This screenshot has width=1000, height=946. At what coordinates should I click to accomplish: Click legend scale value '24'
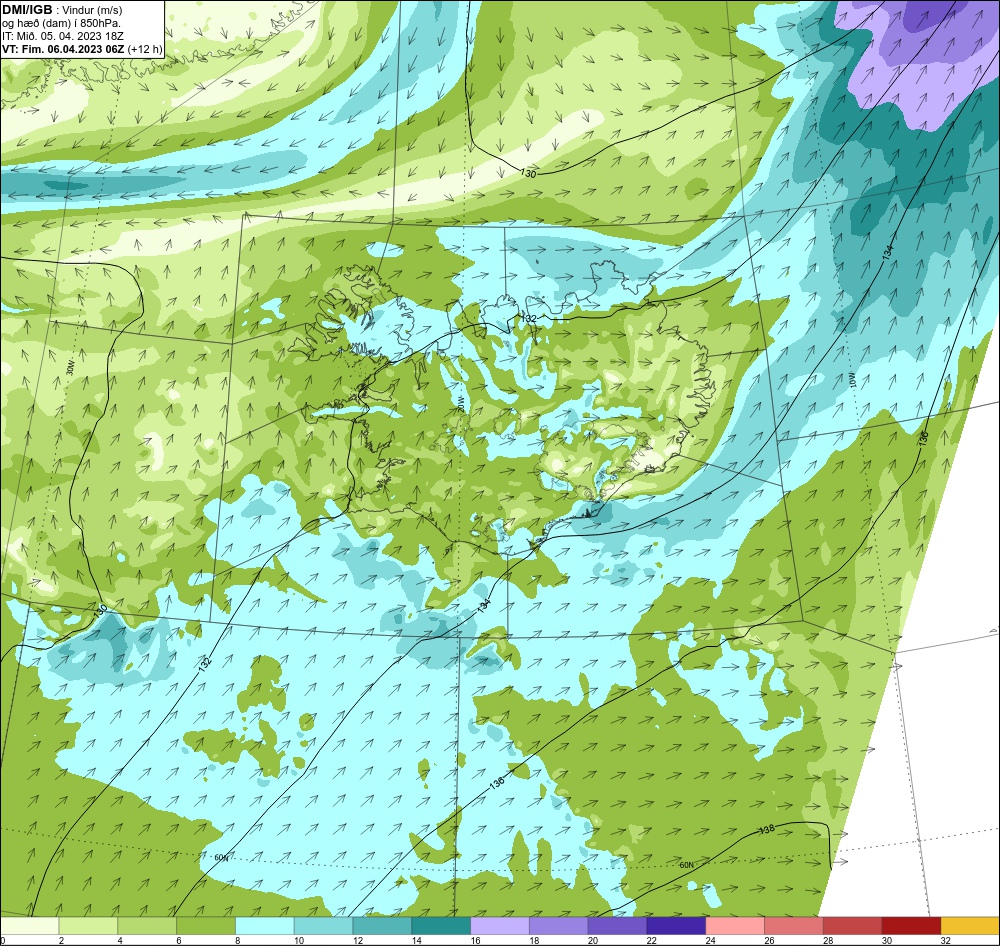pyautogui.click(x=710, y=940)
